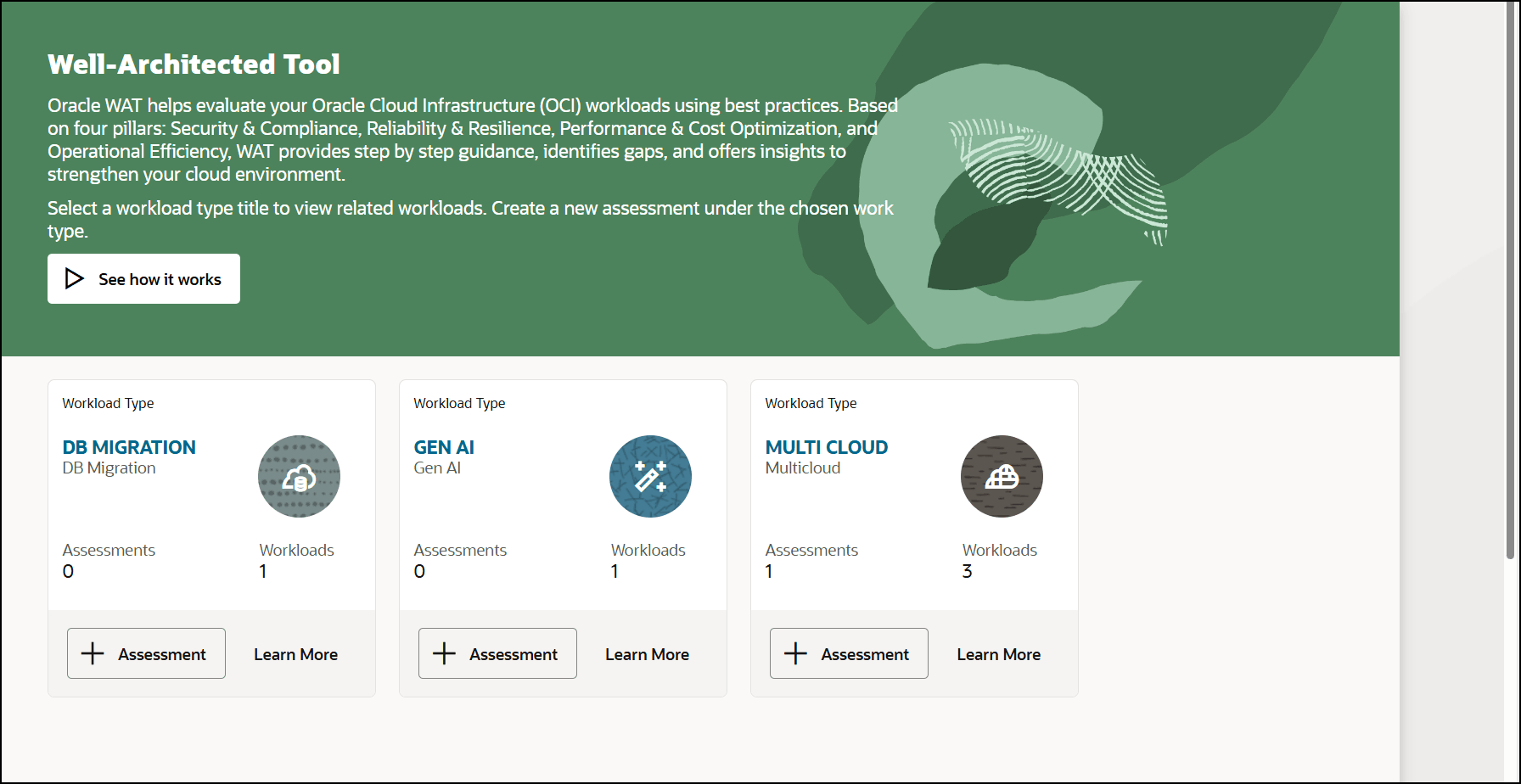Click the Multicloud cloud icon
Viewport: 1521px width, 784px height.
click(1002, 477)
